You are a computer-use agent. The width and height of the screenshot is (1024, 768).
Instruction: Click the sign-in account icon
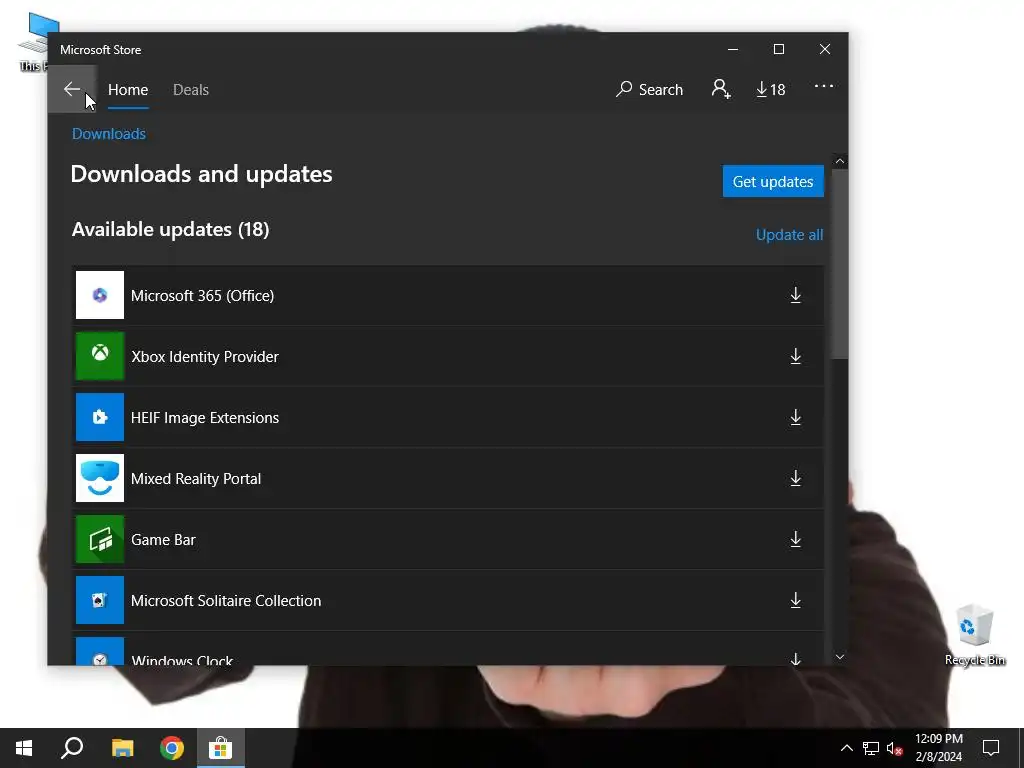[721, 89]
